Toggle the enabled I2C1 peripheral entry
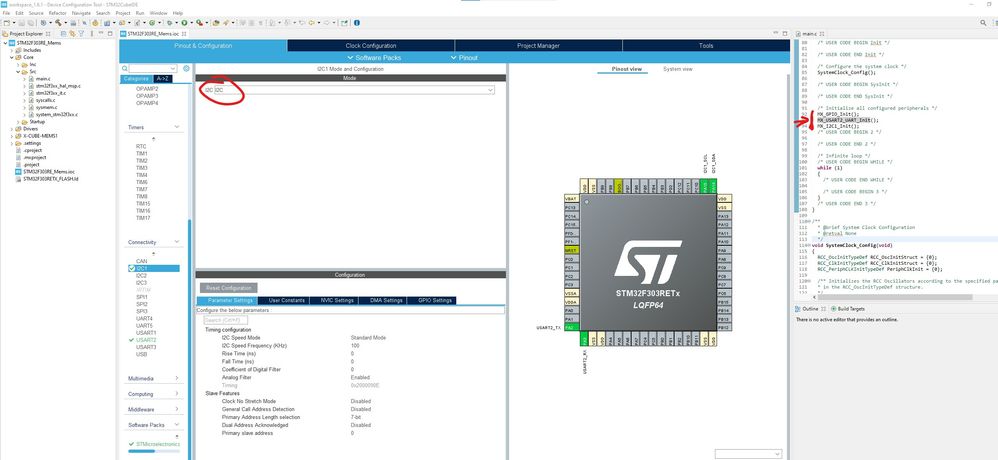998x460 pixels. coord(153,268)
